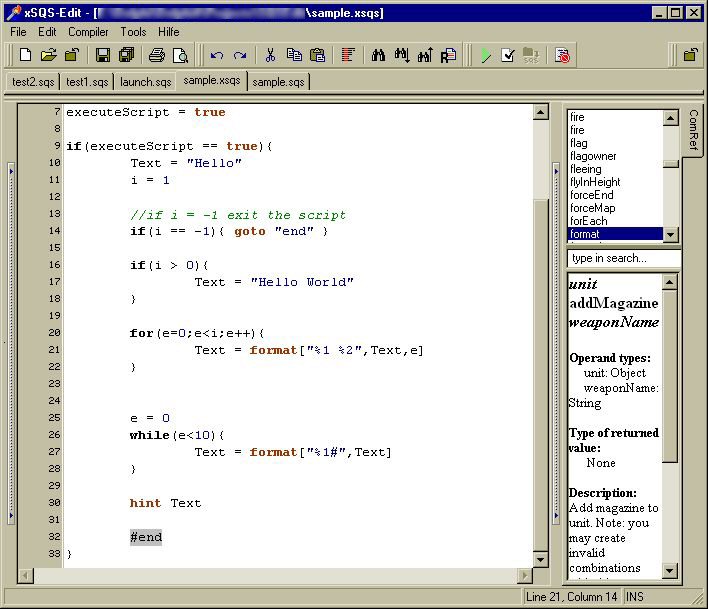The width and height of the screenshot is (708, 609).
Task: Click the red indent/format lines icon
Action: [x=348, y=56]
